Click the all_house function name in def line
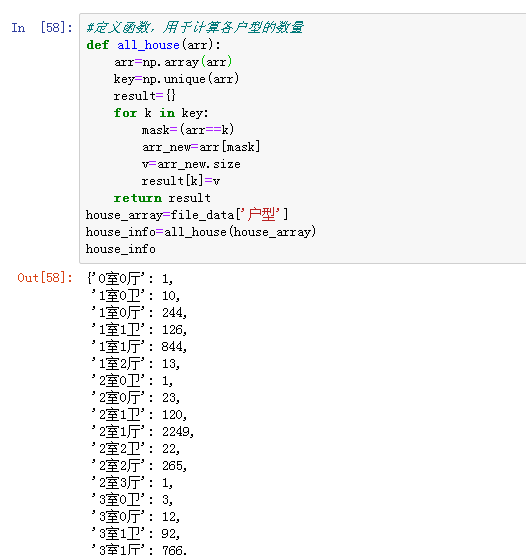The width and height of the screenshot is (526, 555). [x=148, y=45]
